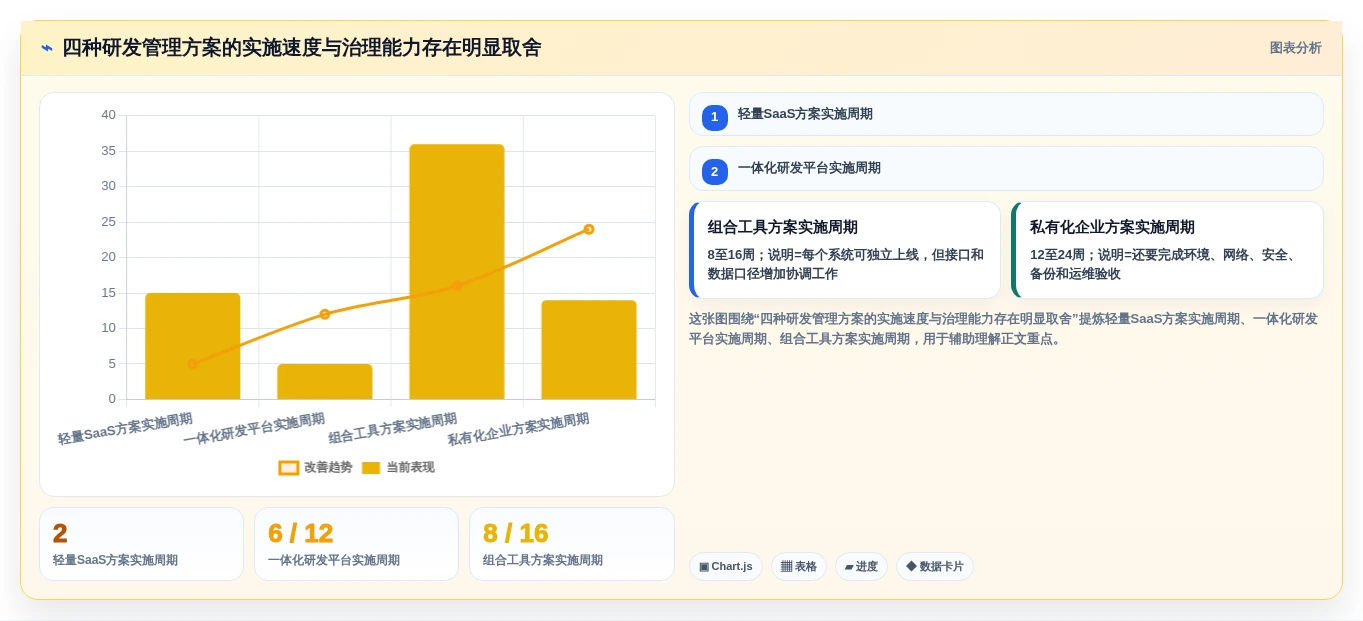Click the 表格 tag
This screenshot has height=621, width=1363.
(x=799, y=567)
